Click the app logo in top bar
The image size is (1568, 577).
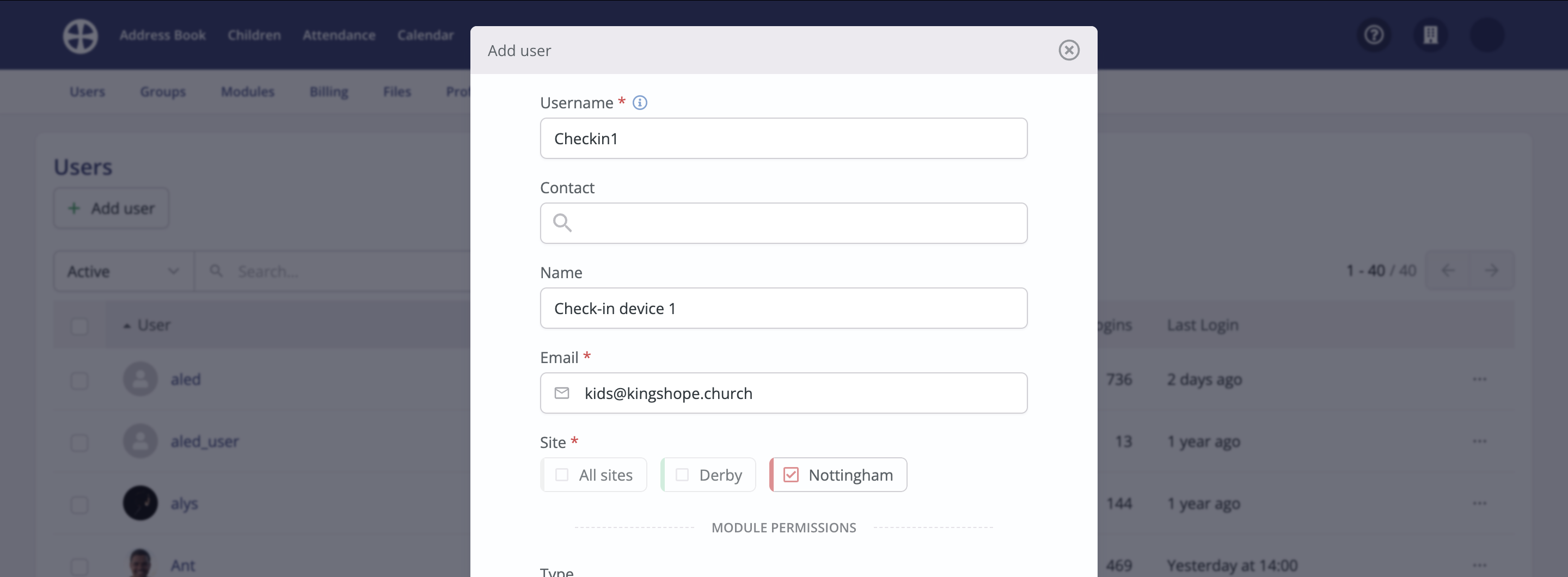click(81, 36)
